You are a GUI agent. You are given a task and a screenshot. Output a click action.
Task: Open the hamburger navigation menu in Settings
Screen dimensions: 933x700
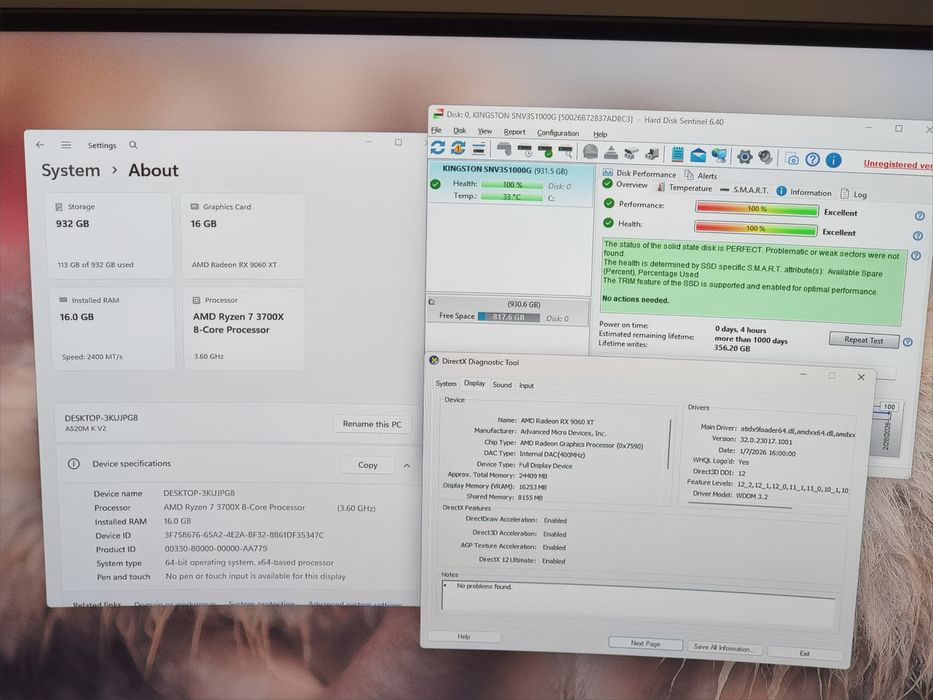tap(66, 145)
